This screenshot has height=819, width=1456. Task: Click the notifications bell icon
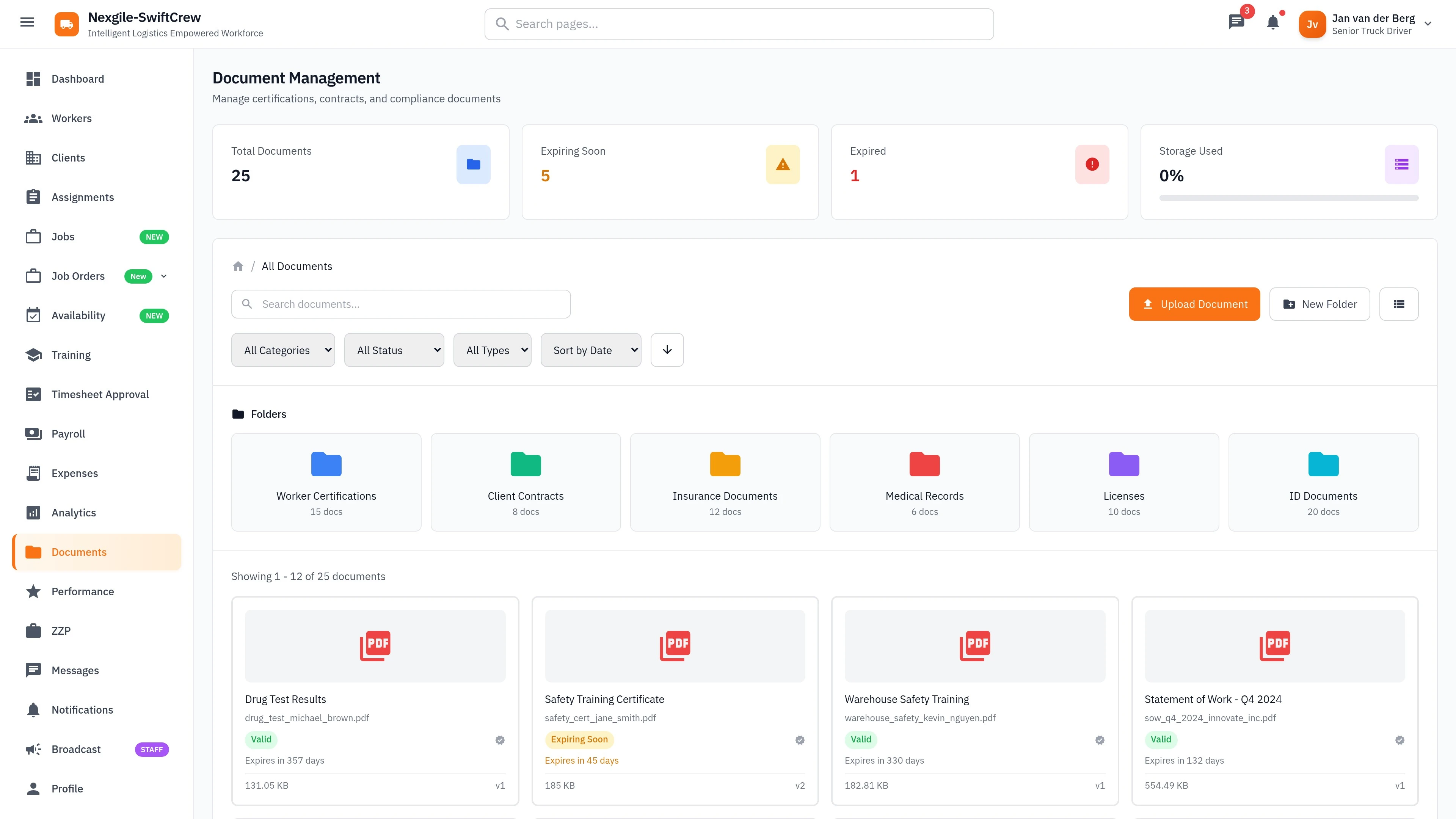pos(1274,24)
